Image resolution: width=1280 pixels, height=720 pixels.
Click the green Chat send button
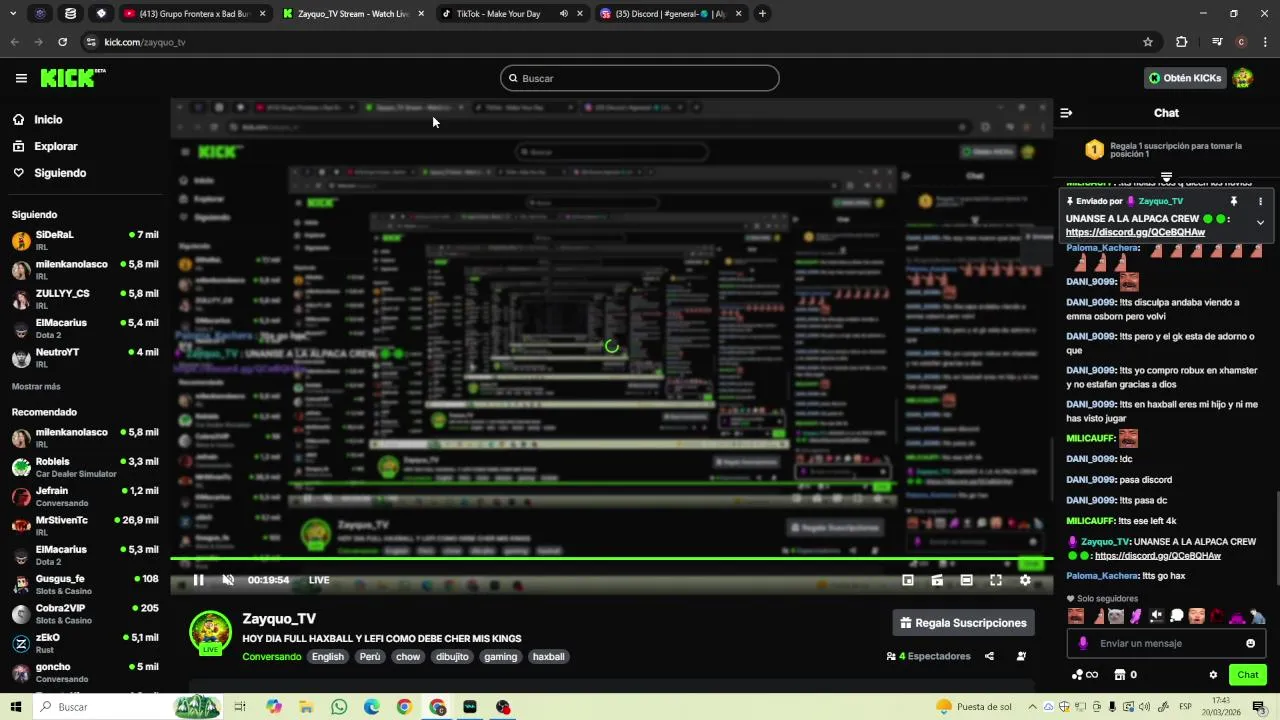pyautogui.click(x=1247, y=675)
